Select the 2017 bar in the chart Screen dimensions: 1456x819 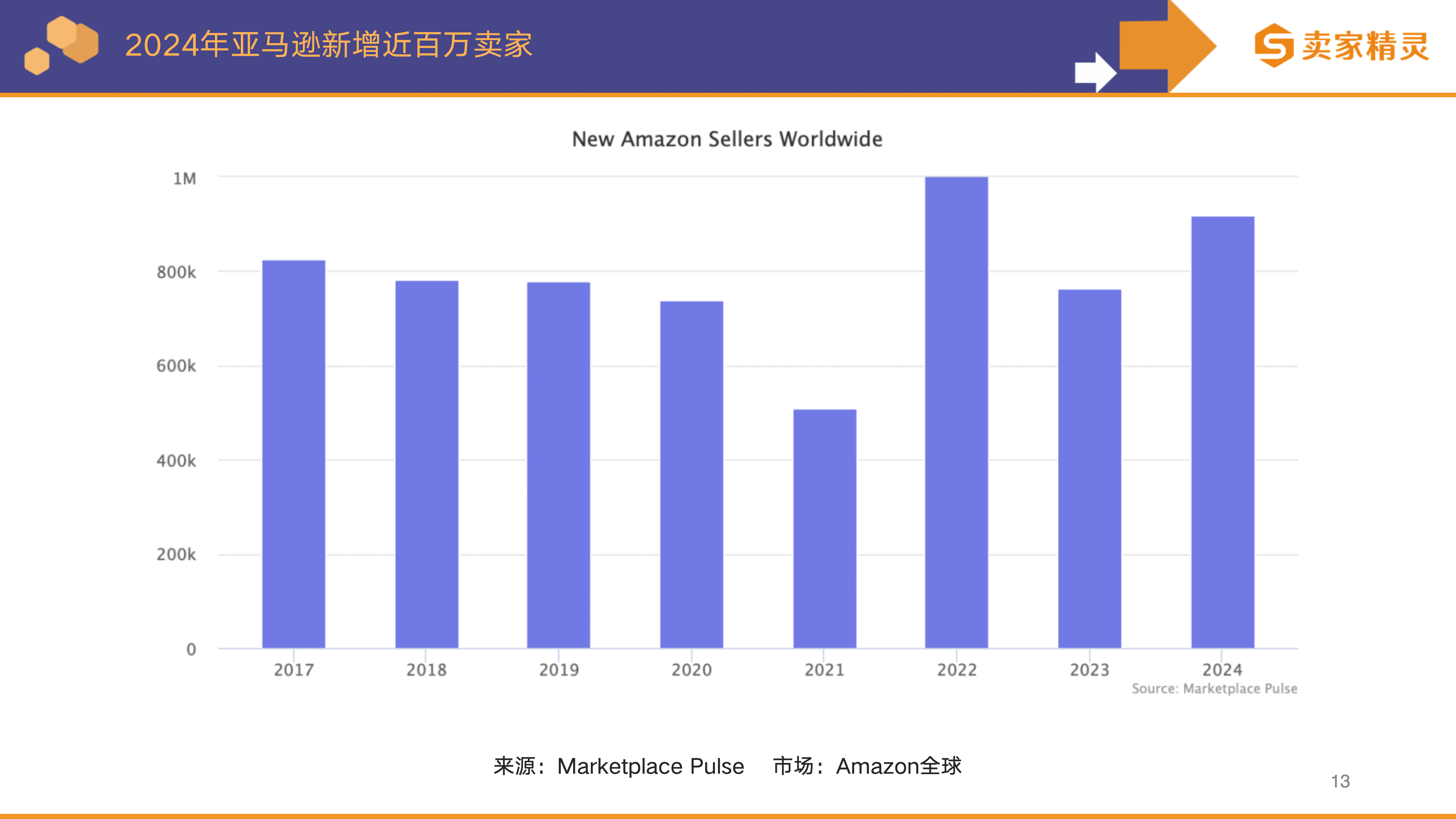pos(293,454)
